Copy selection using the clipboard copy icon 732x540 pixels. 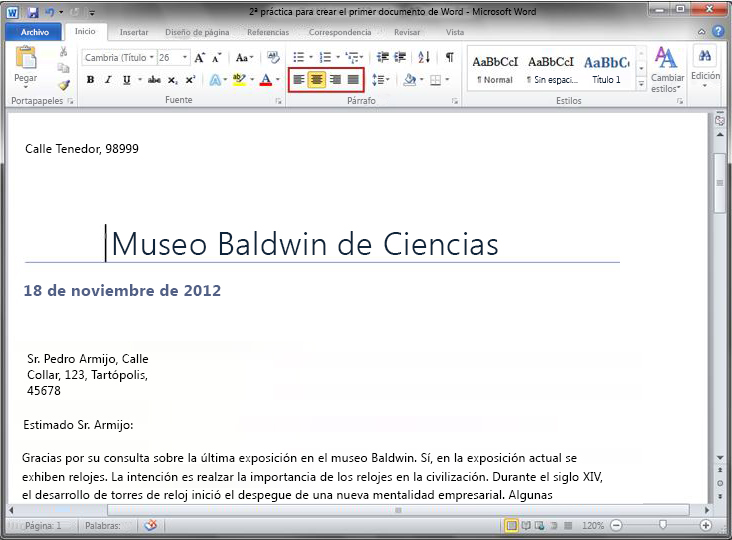63,69
